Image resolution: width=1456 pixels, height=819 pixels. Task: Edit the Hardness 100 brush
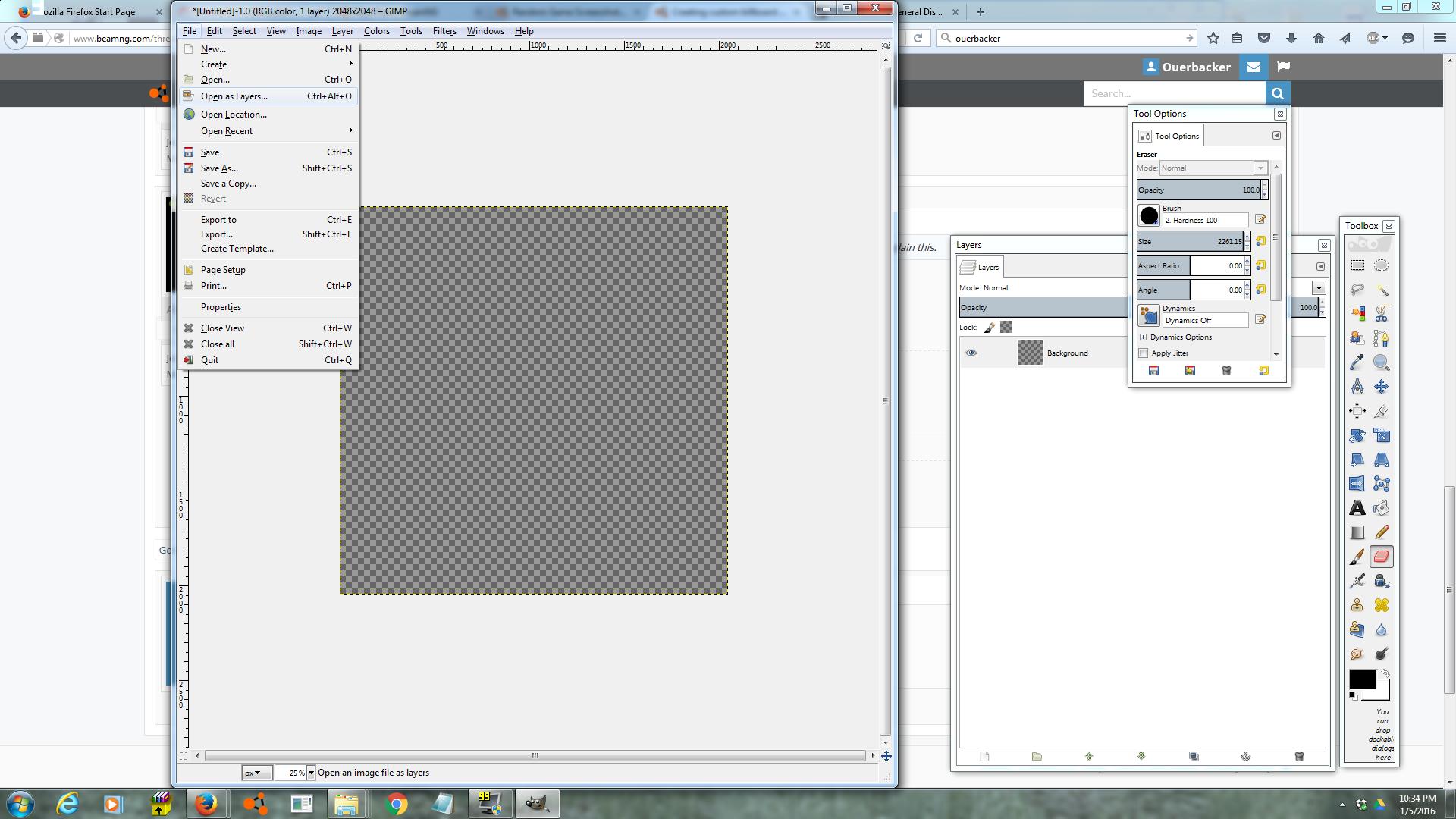point(1260,219)
